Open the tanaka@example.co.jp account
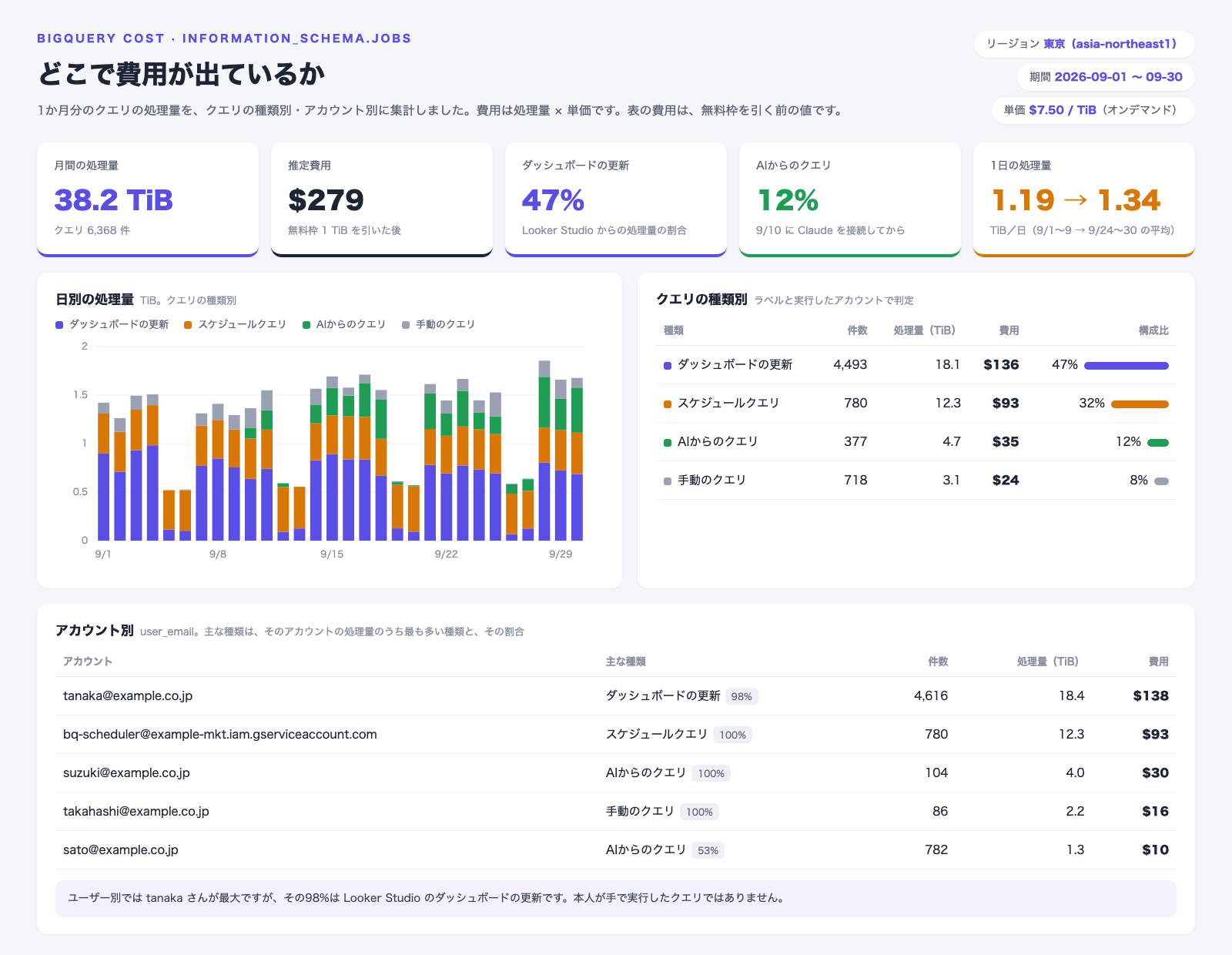Viewport: 1232px width, 955px height. point(128,696)
